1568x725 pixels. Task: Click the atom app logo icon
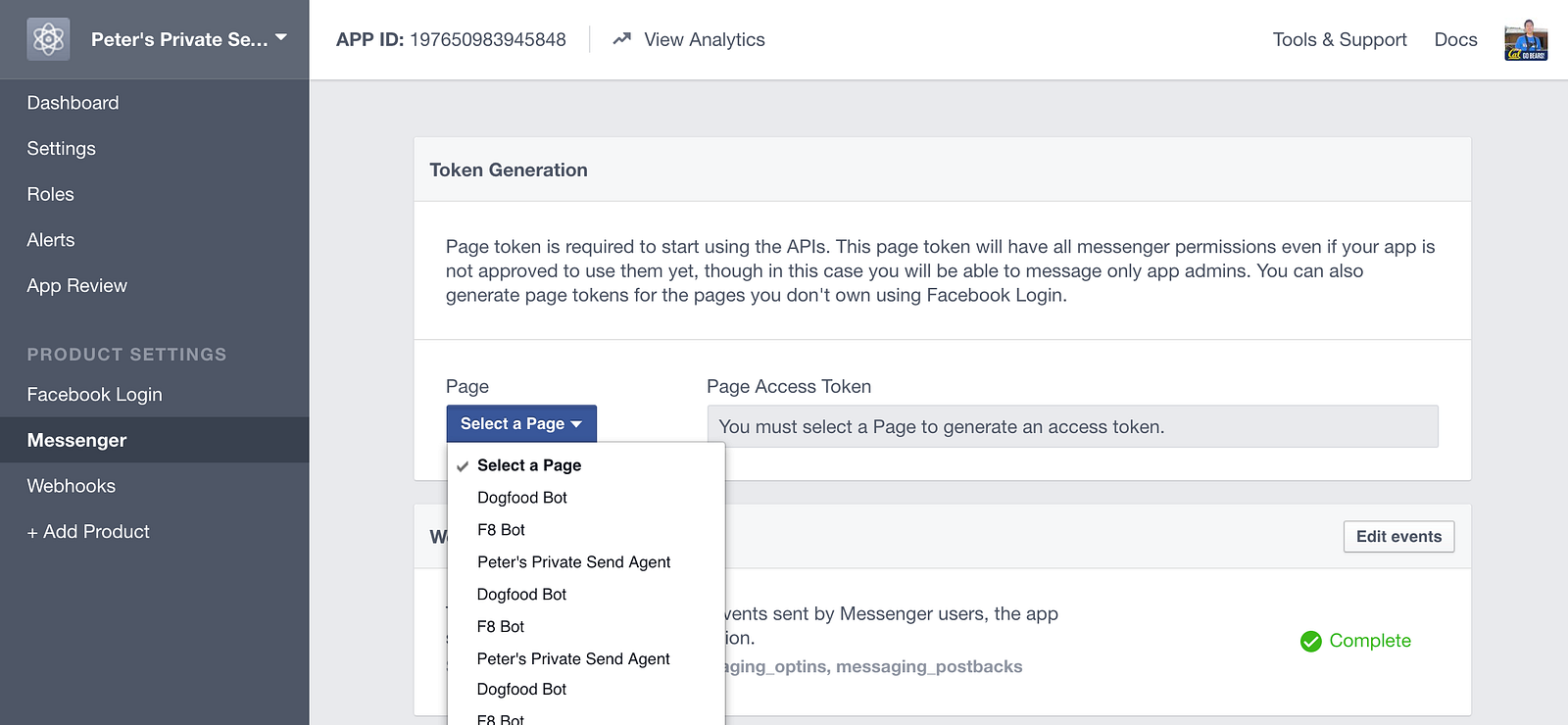(48, 39)
